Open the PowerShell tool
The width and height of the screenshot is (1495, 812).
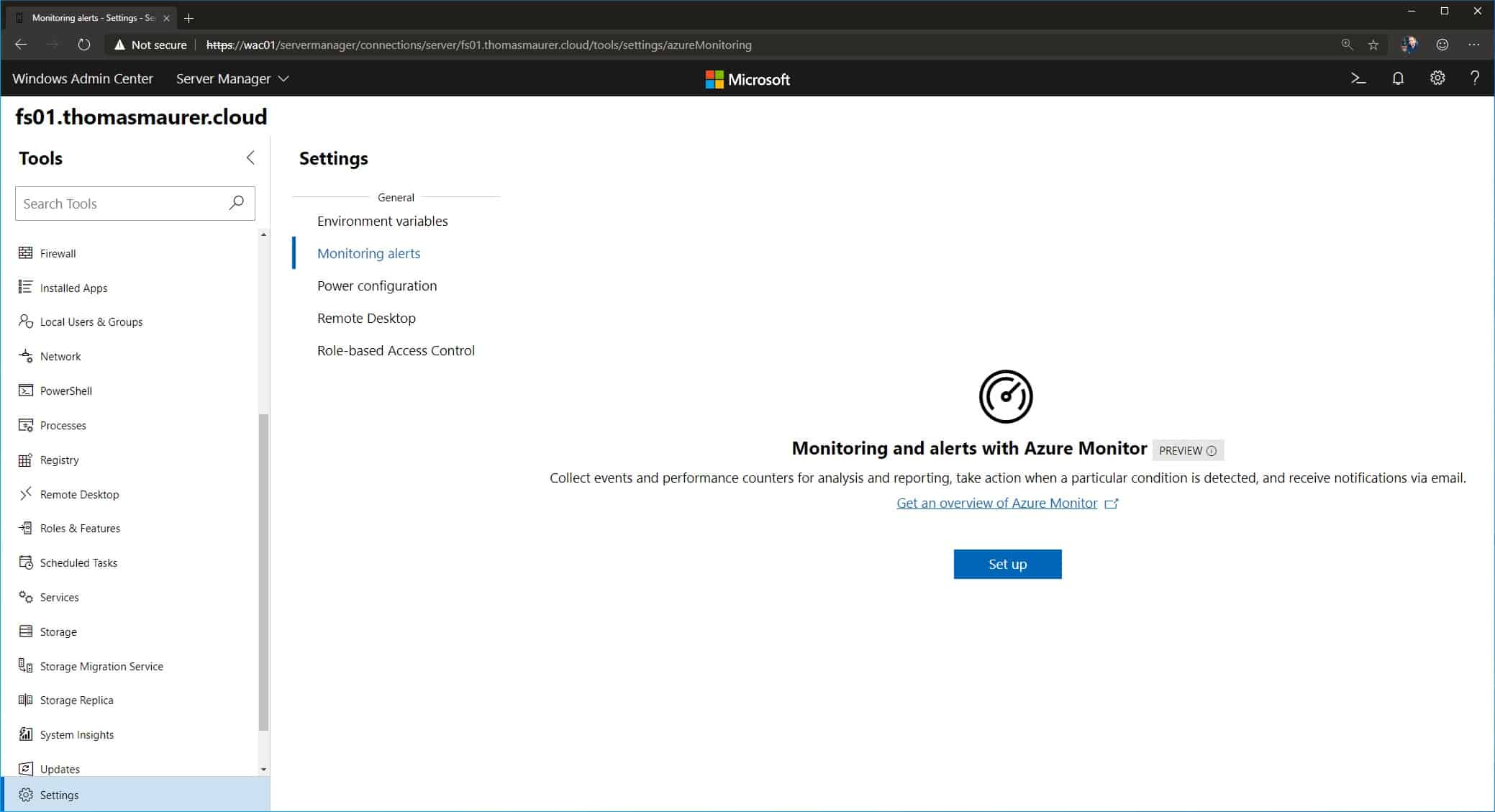[x=65, y=390]
